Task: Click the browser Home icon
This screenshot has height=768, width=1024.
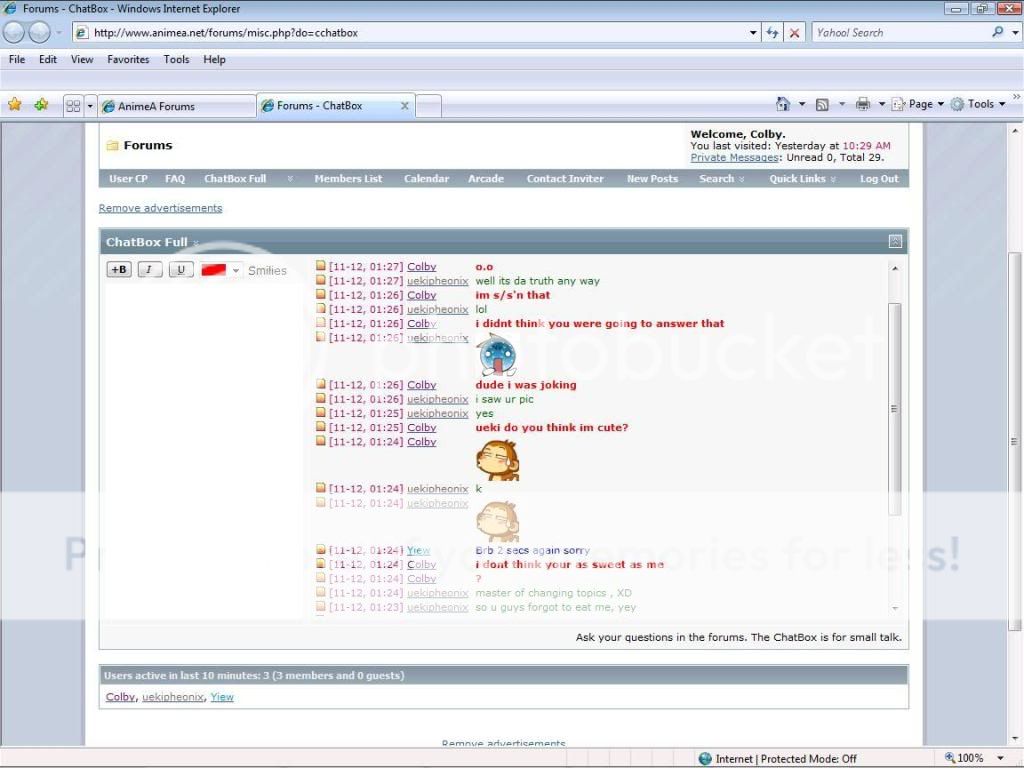Action: [783, 104]
